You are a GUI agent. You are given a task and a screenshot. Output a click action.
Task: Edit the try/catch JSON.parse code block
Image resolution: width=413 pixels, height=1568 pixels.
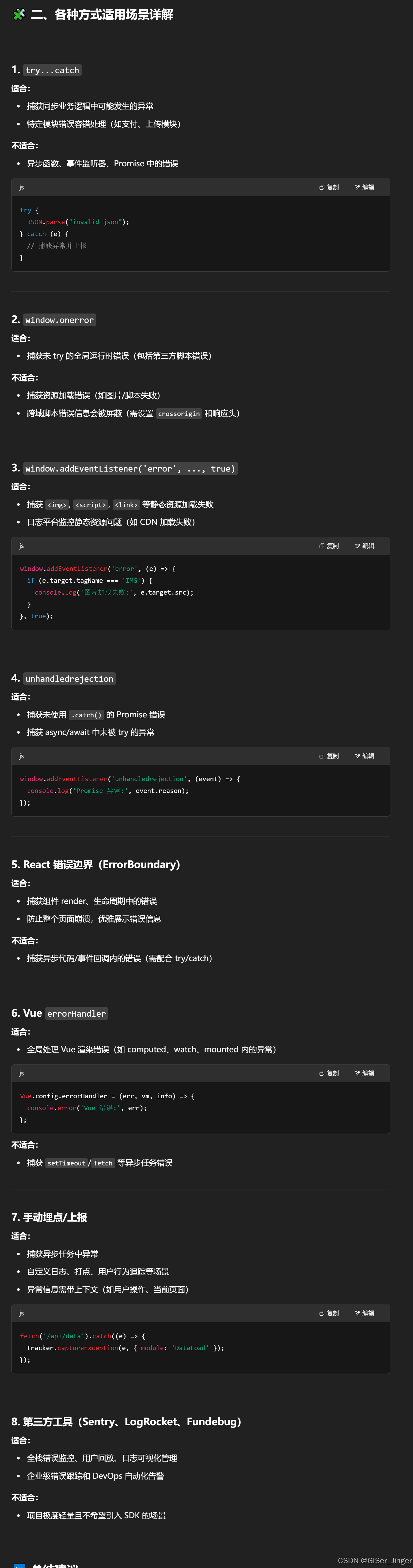click(x=364, y=188)
